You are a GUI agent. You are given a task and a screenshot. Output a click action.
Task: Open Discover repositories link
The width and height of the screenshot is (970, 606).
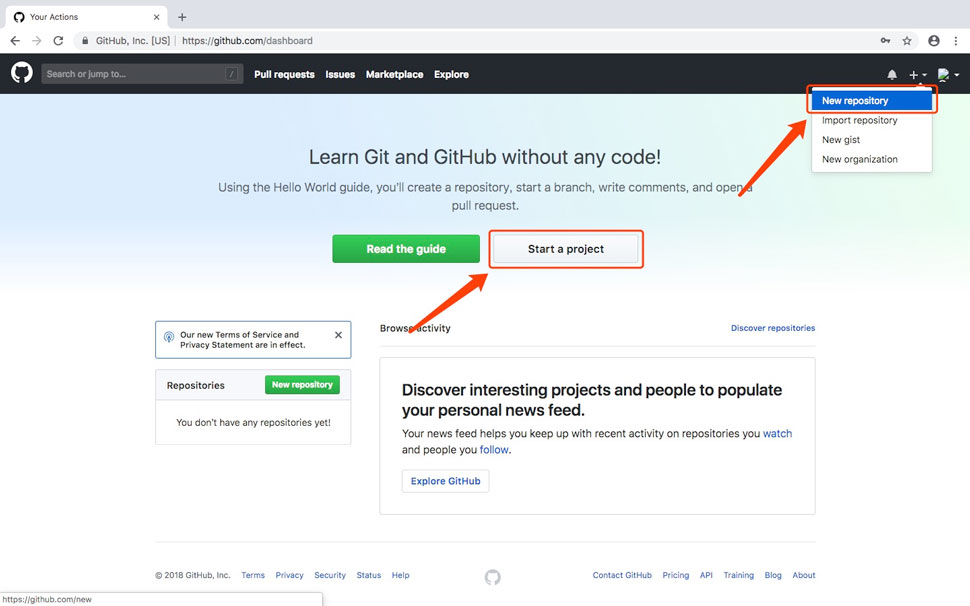click(773, 328)
